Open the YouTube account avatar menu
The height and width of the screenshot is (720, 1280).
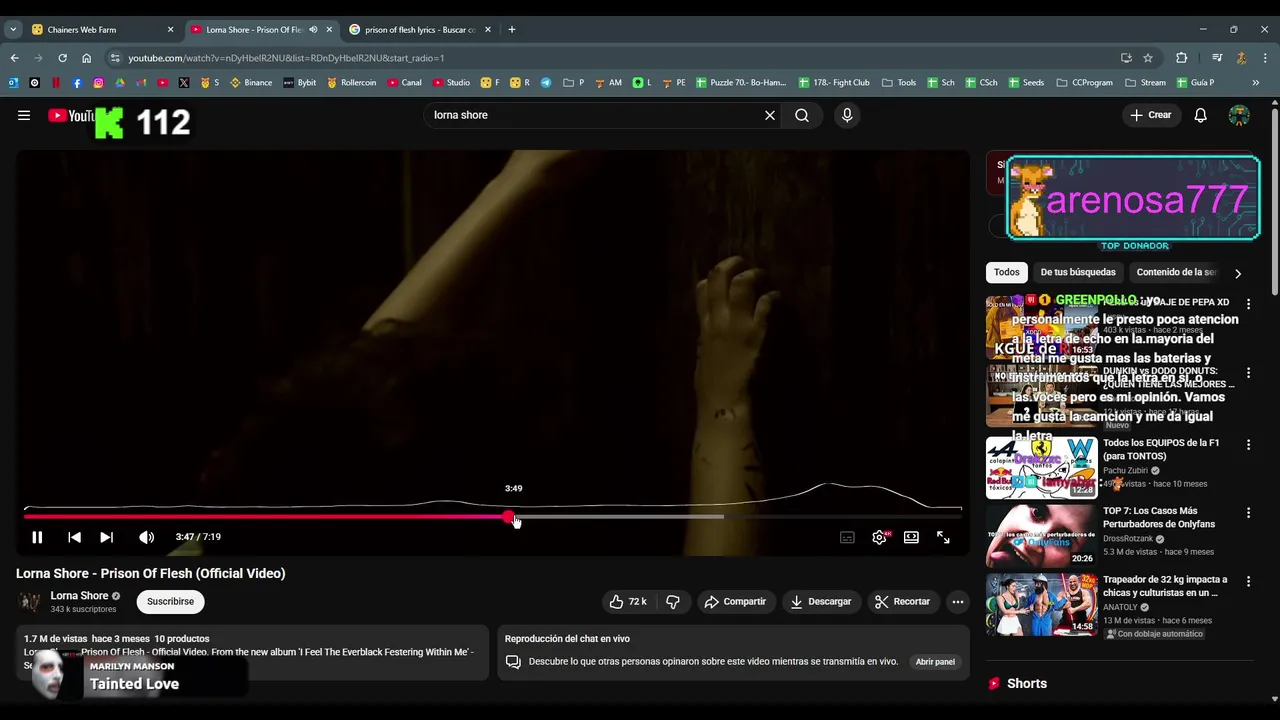click(x=1239, y=115)
